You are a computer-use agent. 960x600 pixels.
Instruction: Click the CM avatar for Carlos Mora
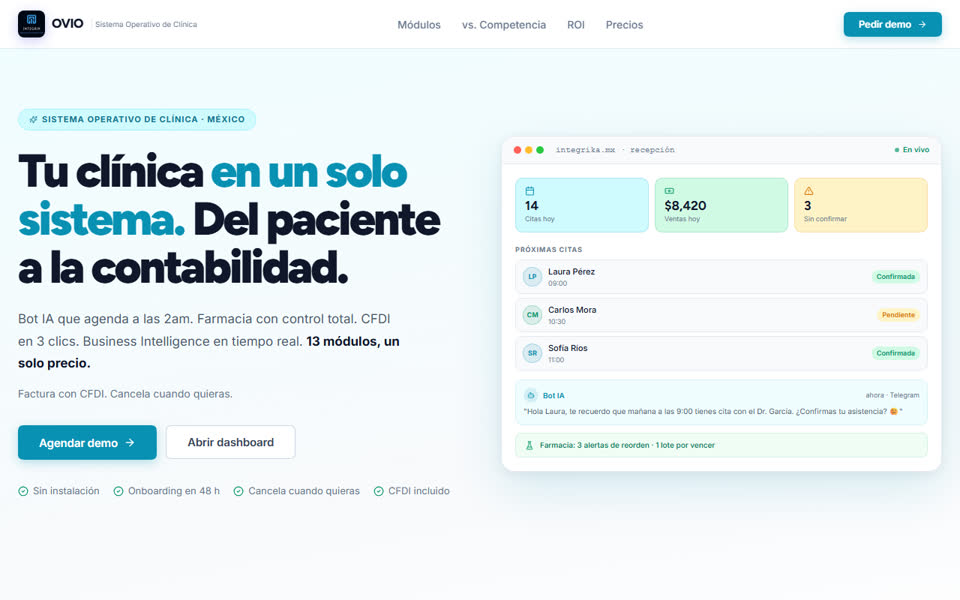532,315
